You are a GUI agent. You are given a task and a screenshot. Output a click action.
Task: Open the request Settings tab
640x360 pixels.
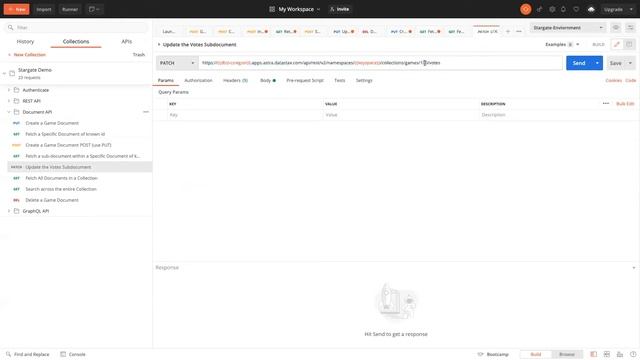364,80
